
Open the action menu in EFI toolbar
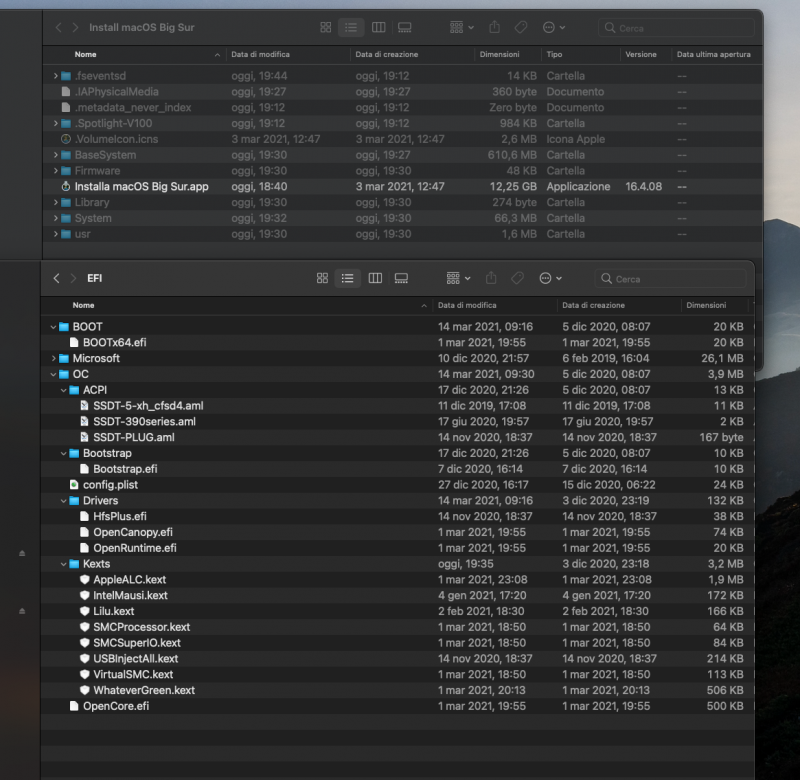[x=550, y=278]
